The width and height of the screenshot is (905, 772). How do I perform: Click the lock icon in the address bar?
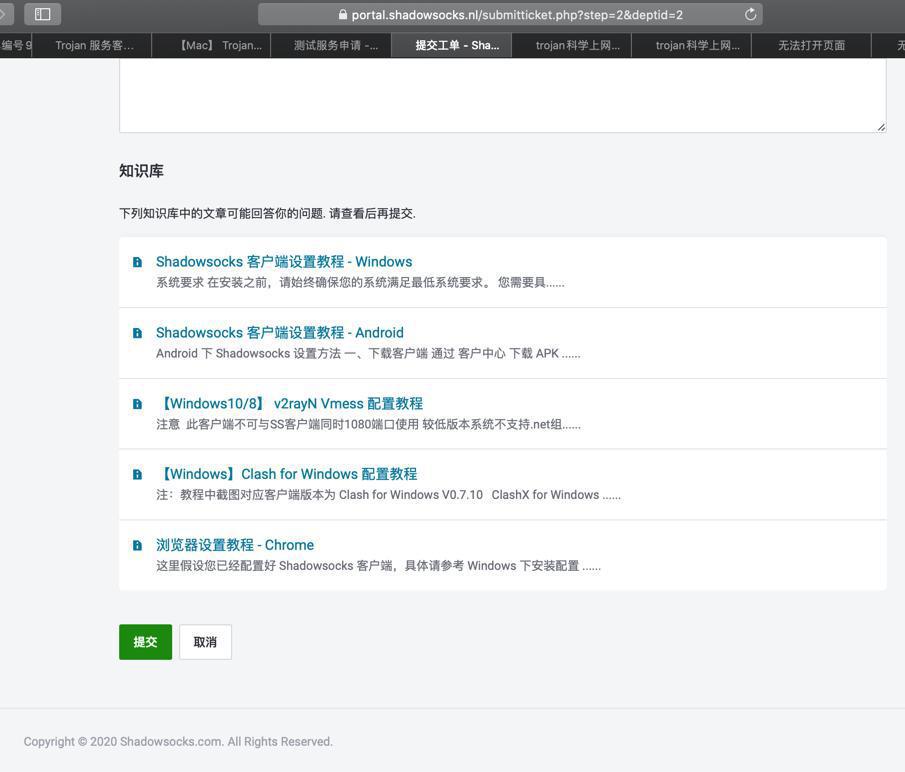pyautogui.click(x=343, y=14)
